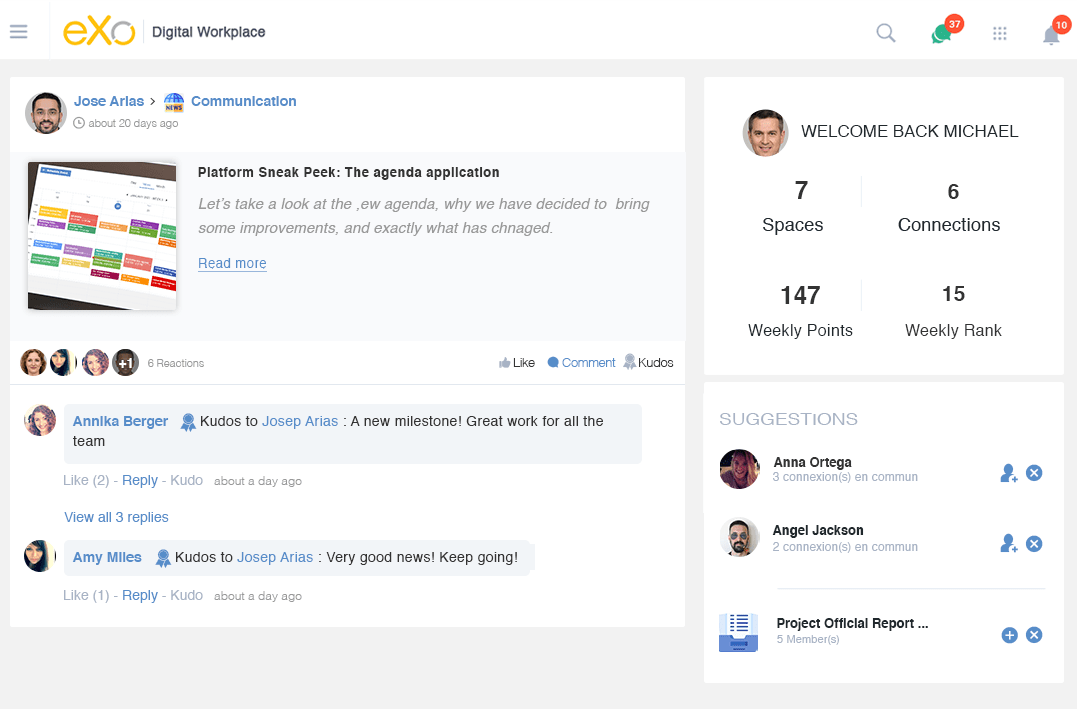
Task: Reply to Amy Miles's comment
Action: tap(139, 595)
